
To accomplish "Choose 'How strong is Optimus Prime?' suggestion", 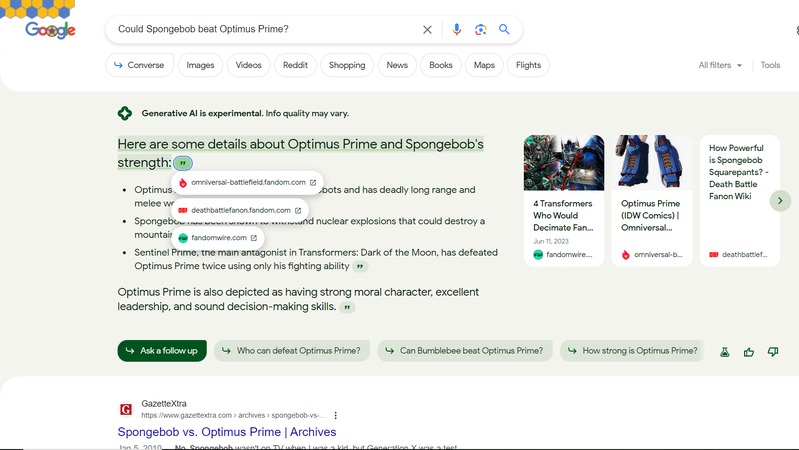I will 632,351.
